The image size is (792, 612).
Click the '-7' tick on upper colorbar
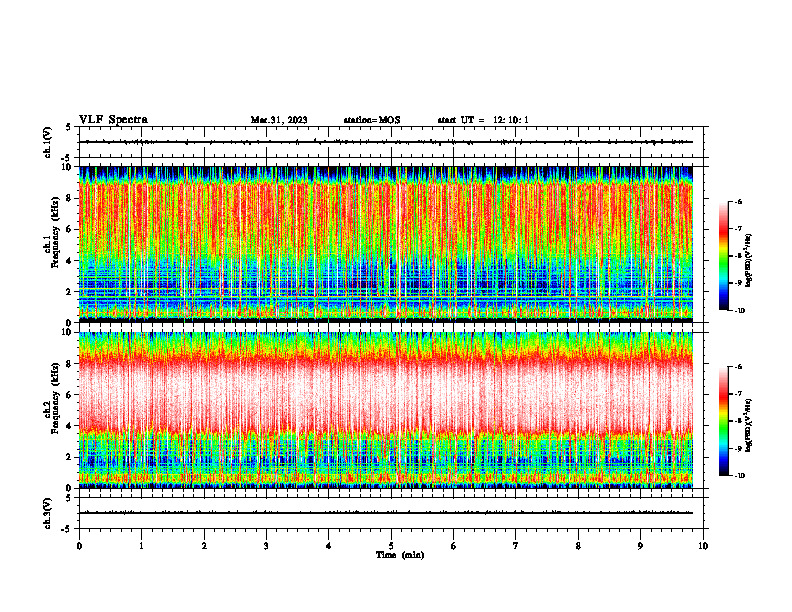pyautogui.click(x=738, y=229)
